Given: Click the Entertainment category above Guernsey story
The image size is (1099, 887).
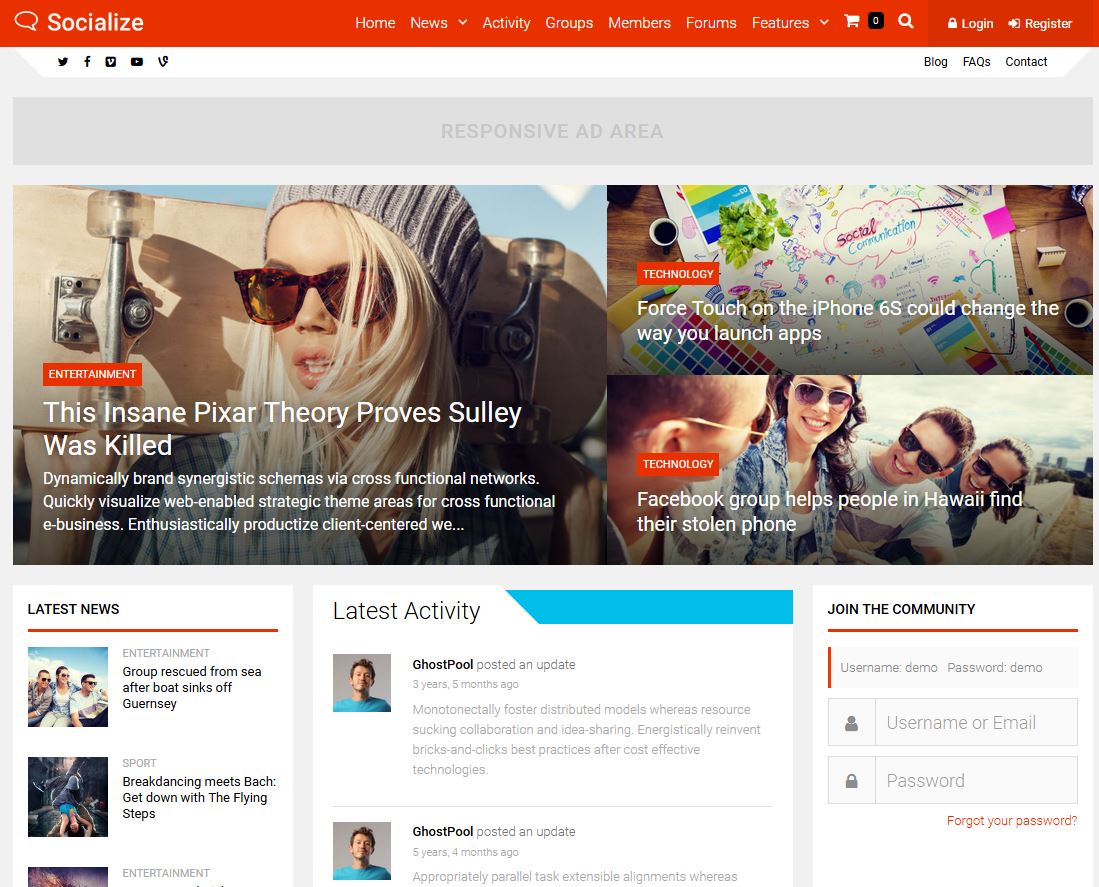Looking at the screenshot, I should pos(166,653).
